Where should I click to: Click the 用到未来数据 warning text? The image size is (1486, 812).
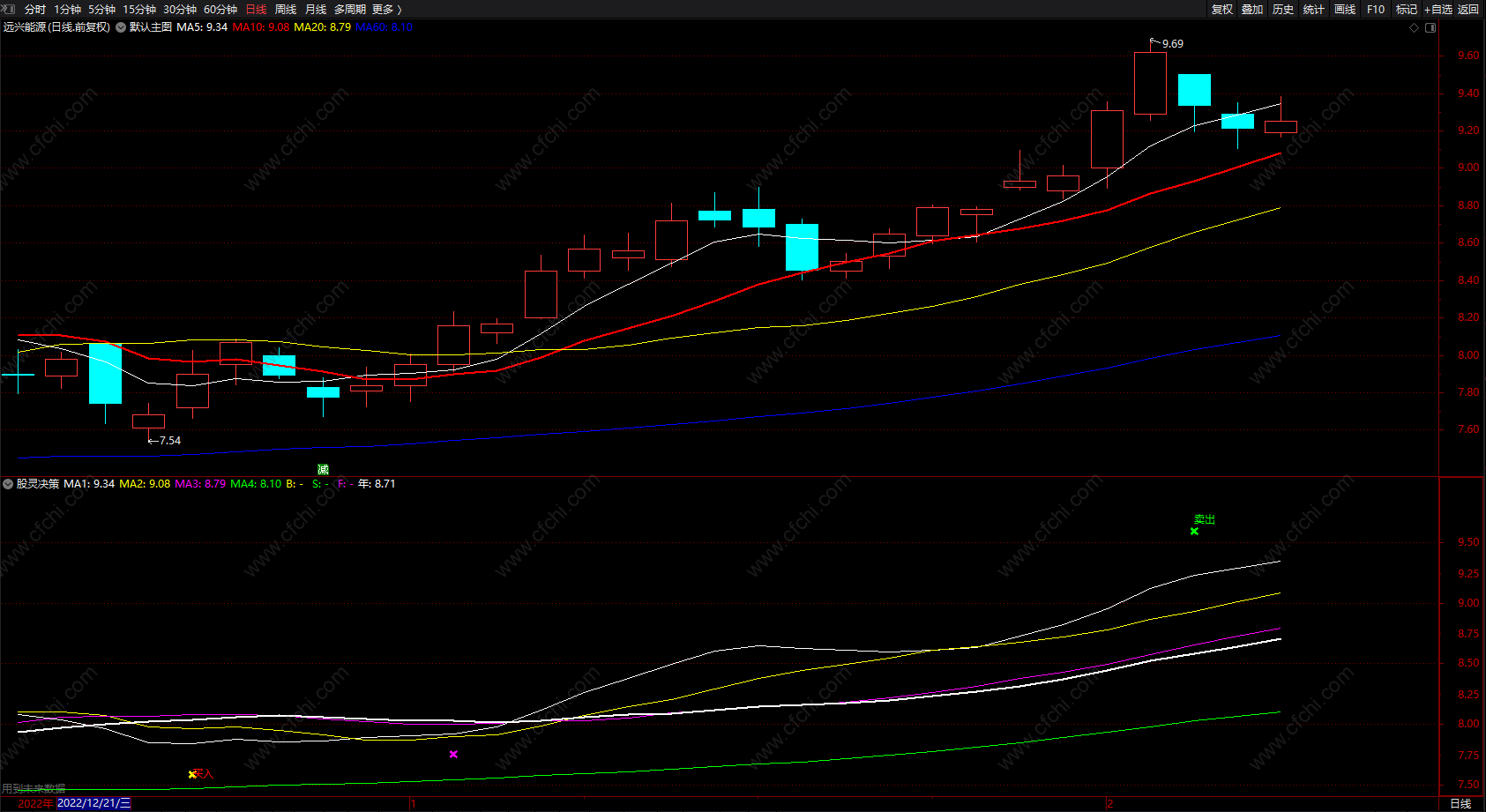[34, 789]
